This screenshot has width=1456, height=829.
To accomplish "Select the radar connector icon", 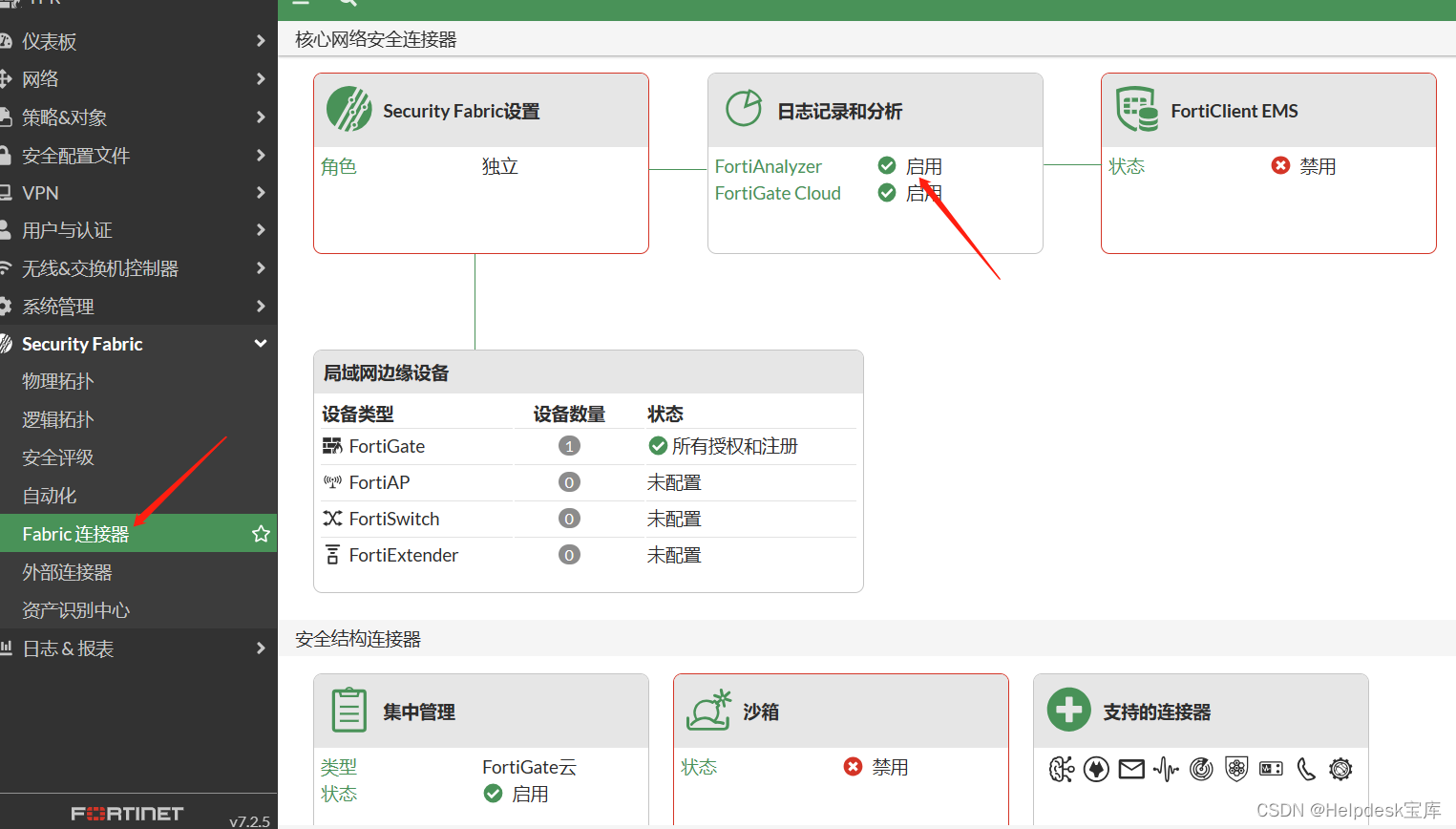I will [1201, 769].
